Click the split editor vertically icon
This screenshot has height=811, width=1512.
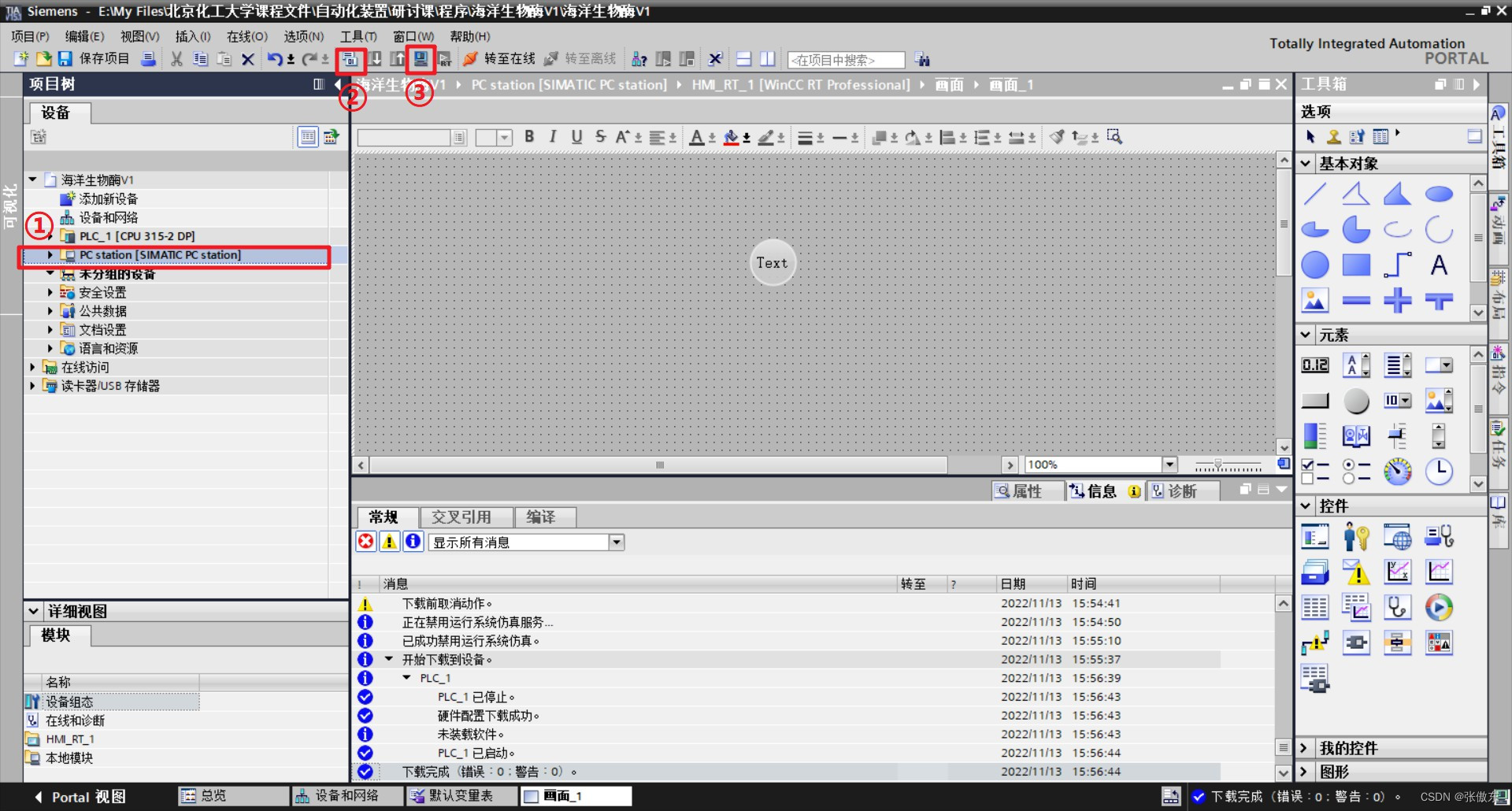point(768,59)
